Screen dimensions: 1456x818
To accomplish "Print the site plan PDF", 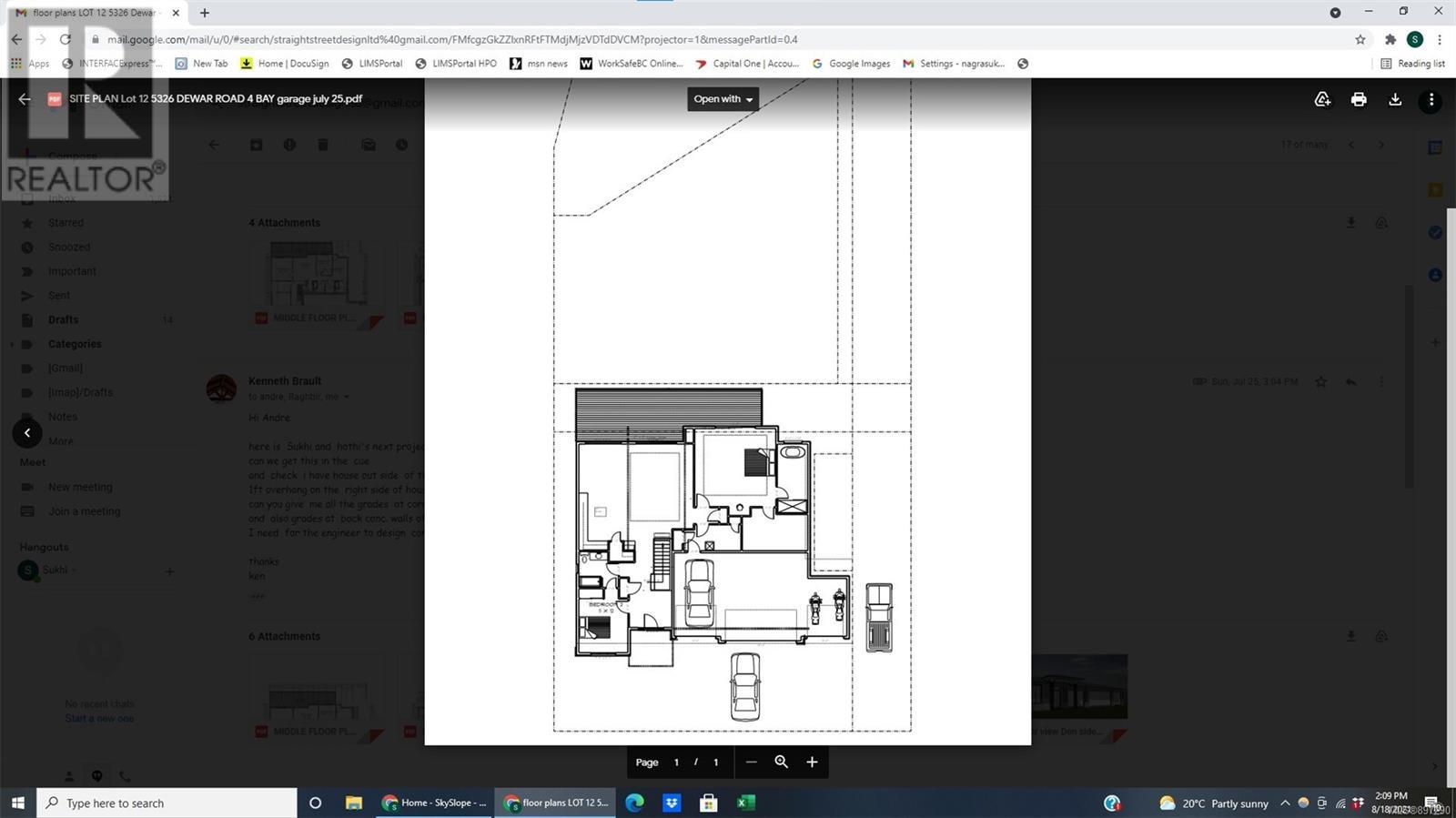I will [x=1359, y=99].
